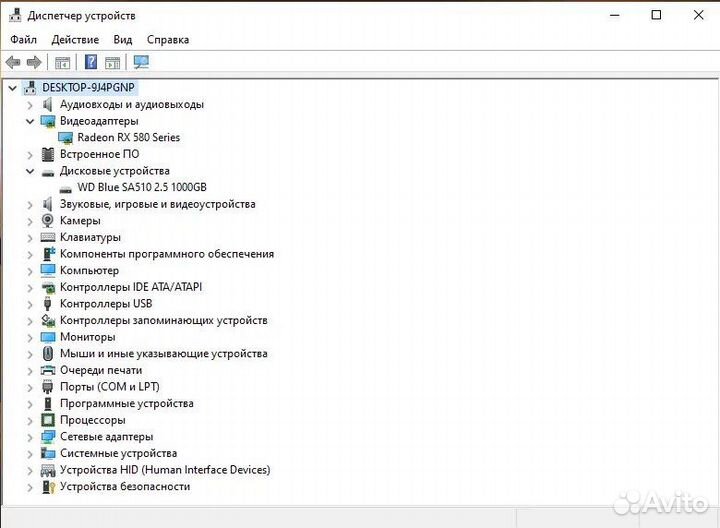Click the Камеры webcam icon
This screenshot has width=720, height=528.
point(48,220)
